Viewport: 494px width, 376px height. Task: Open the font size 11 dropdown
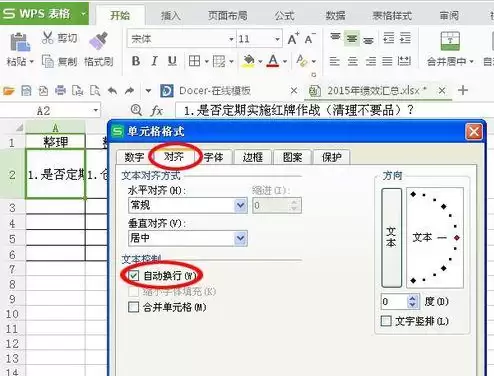(x=277, y=39)
